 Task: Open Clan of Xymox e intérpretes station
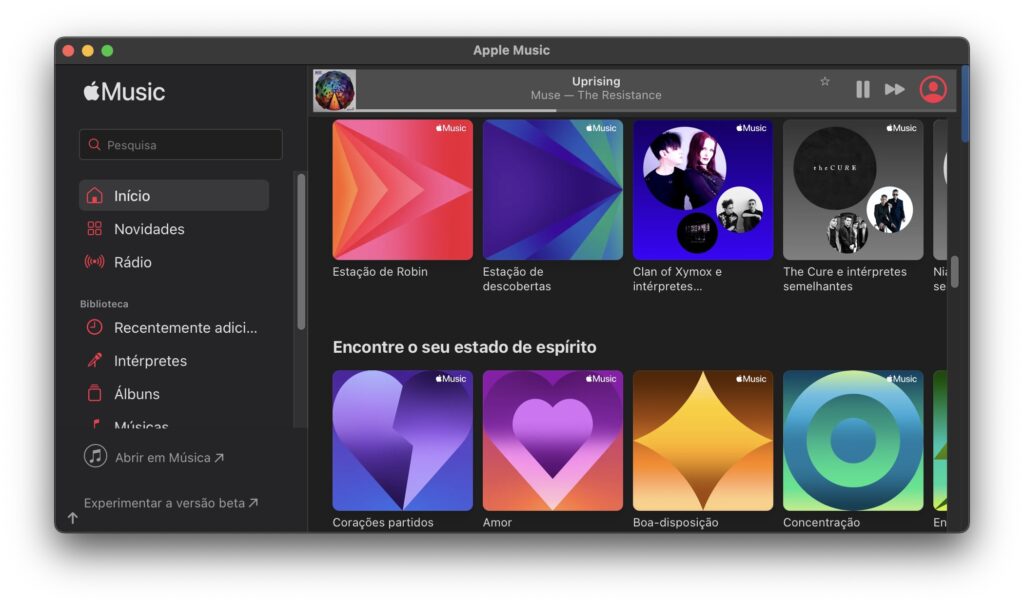click(x=703, y=189)
